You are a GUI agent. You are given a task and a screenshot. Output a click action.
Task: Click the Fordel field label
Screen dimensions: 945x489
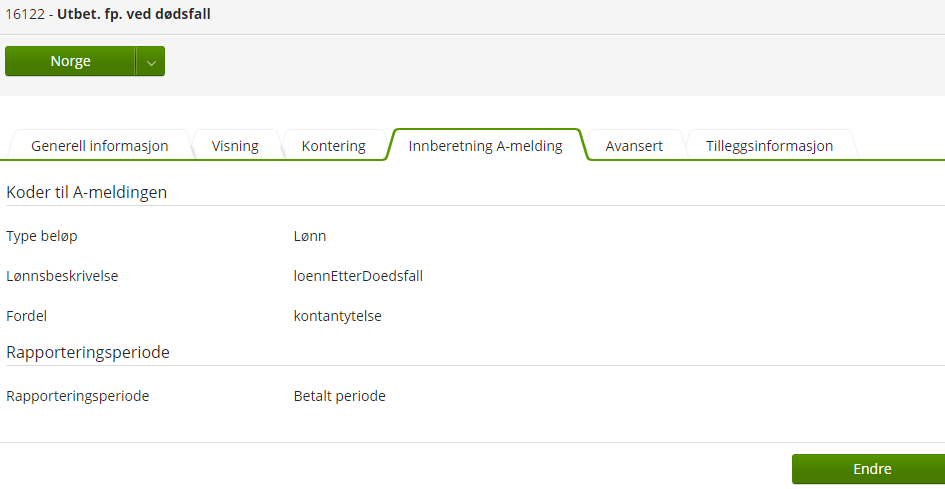(x=27, y=316)
